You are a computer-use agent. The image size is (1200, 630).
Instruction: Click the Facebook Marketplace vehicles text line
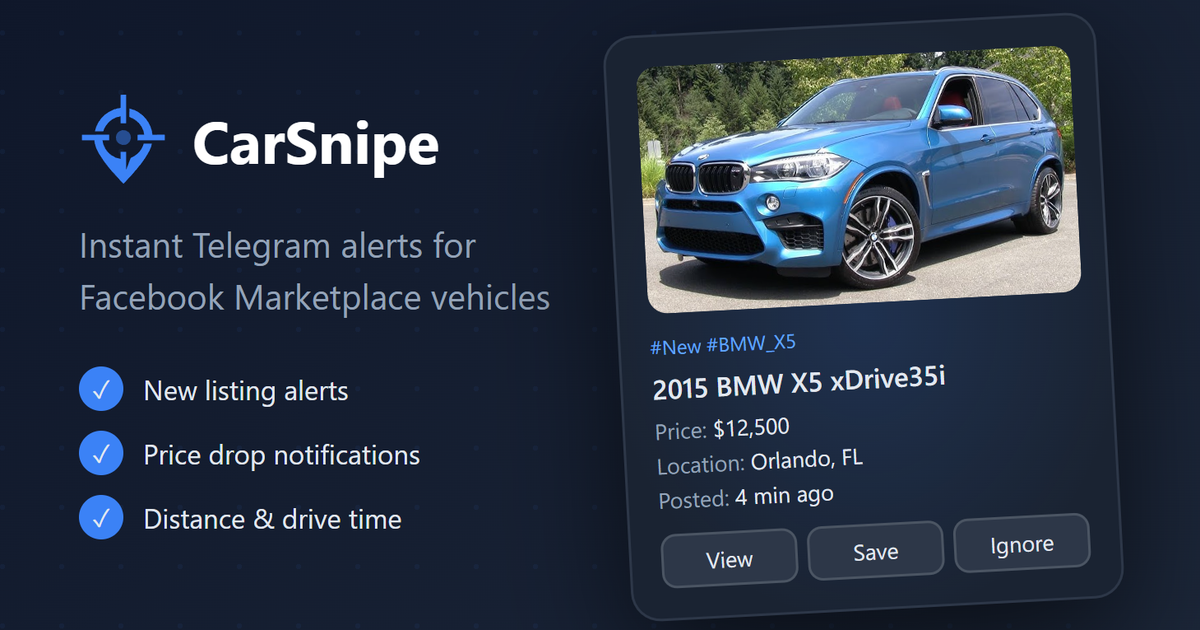(315, 297)
